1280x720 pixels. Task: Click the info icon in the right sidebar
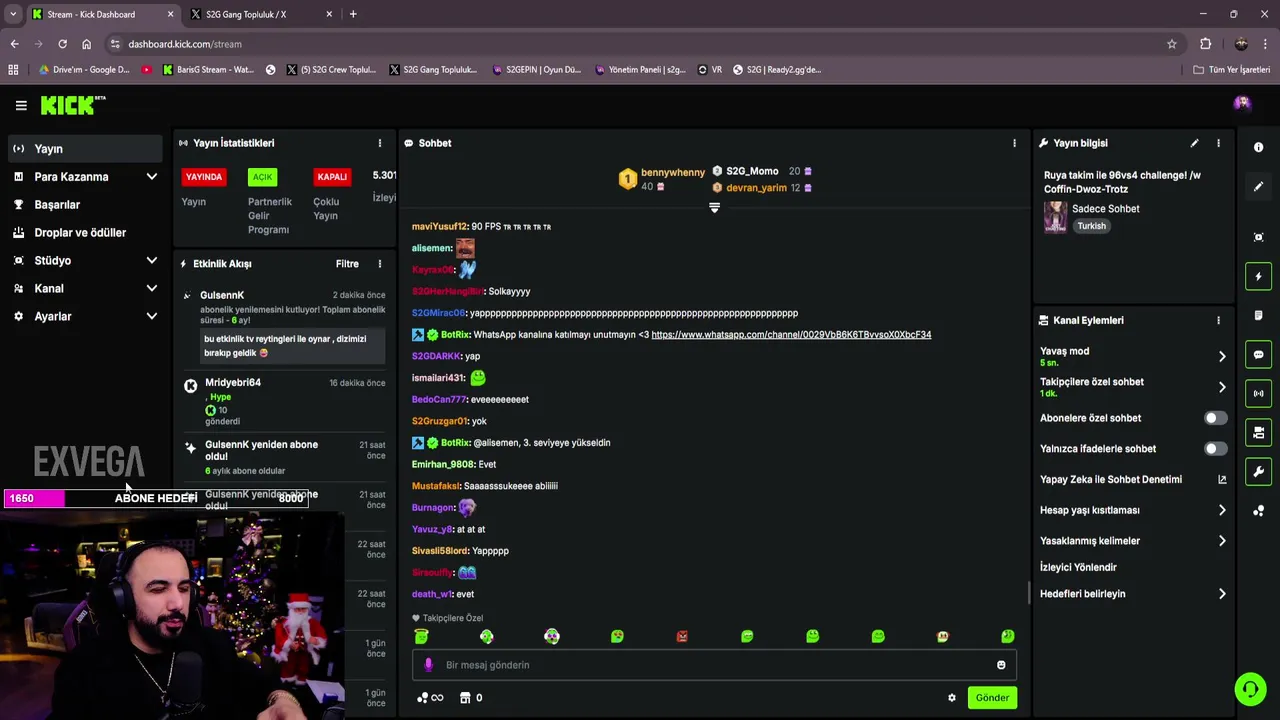pyautogui.click(x=1258, y=147)
